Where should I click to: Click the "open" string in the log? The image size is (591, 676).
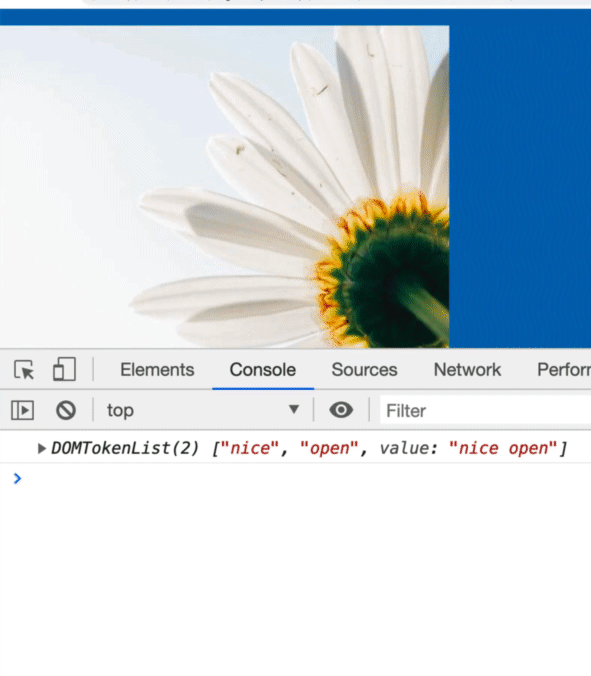[x=329, y=448]
